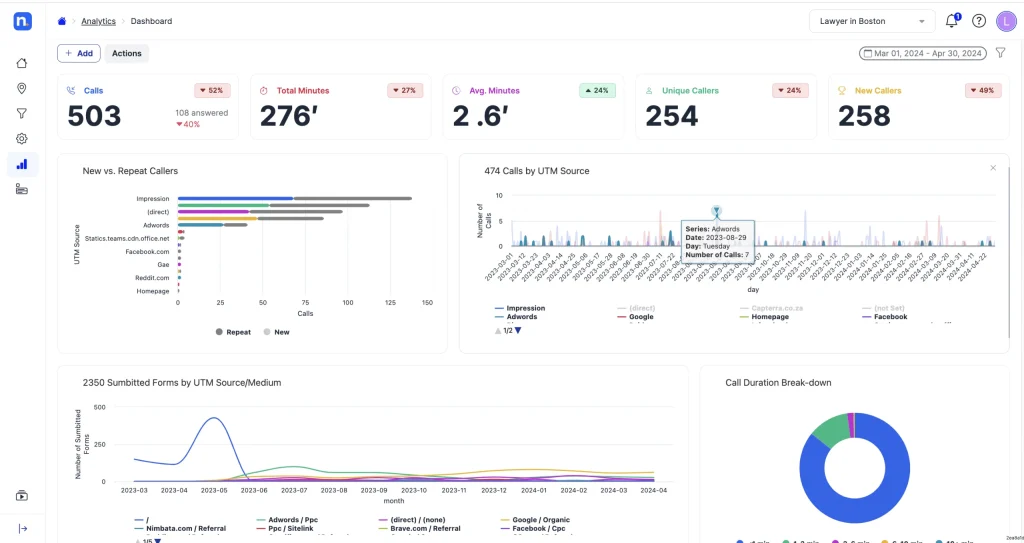
Task: Click the blue Impression bar segment
Action: (235, 198)
